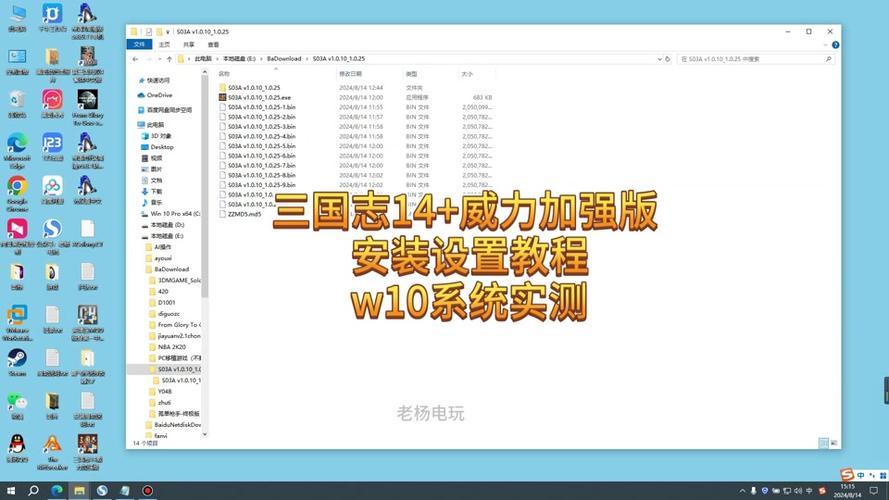Open Microsoft Edge desktop shortcut
The image size is (889, 500).
tap(17, 150)
